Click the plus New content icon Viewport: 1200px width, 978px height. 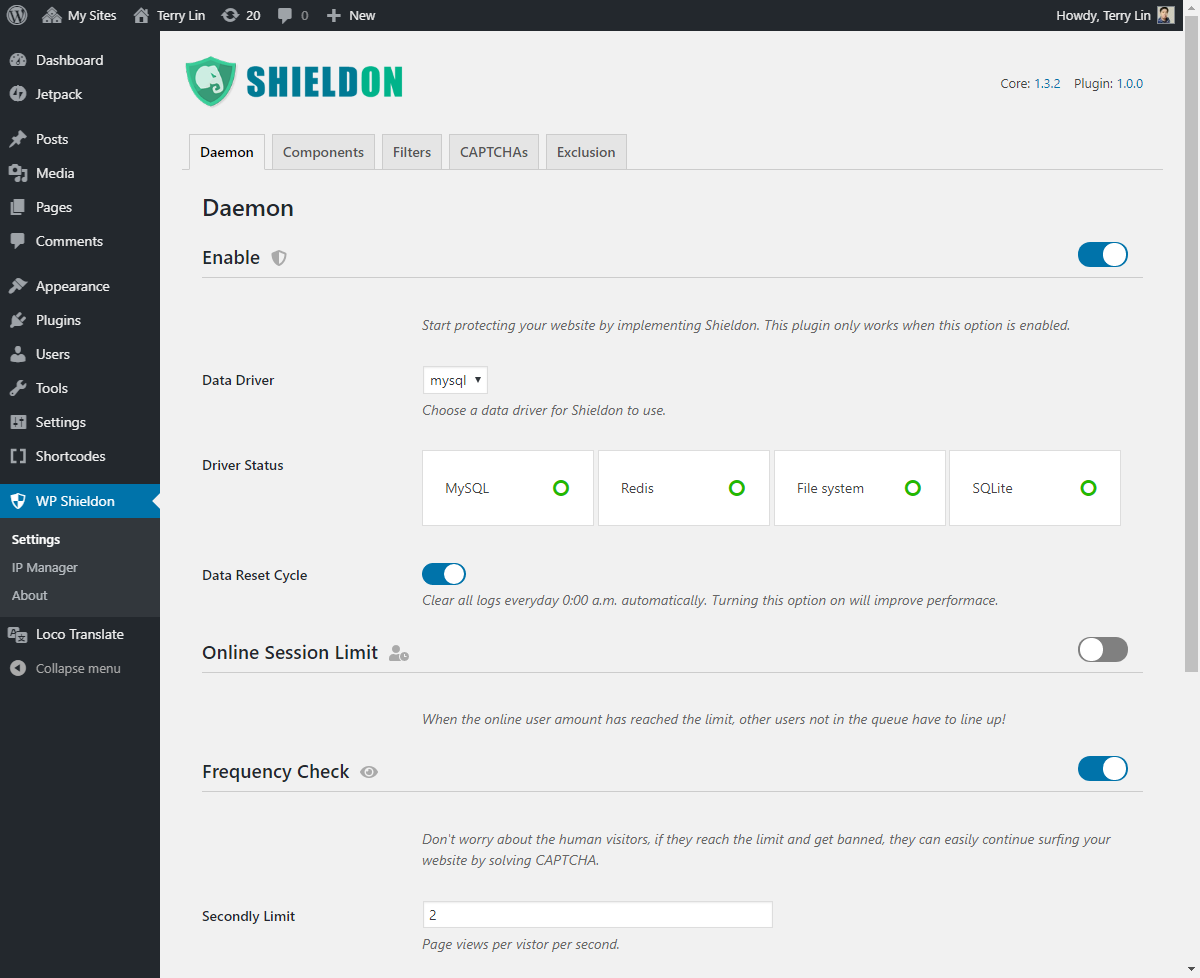(x=334, y=15)
